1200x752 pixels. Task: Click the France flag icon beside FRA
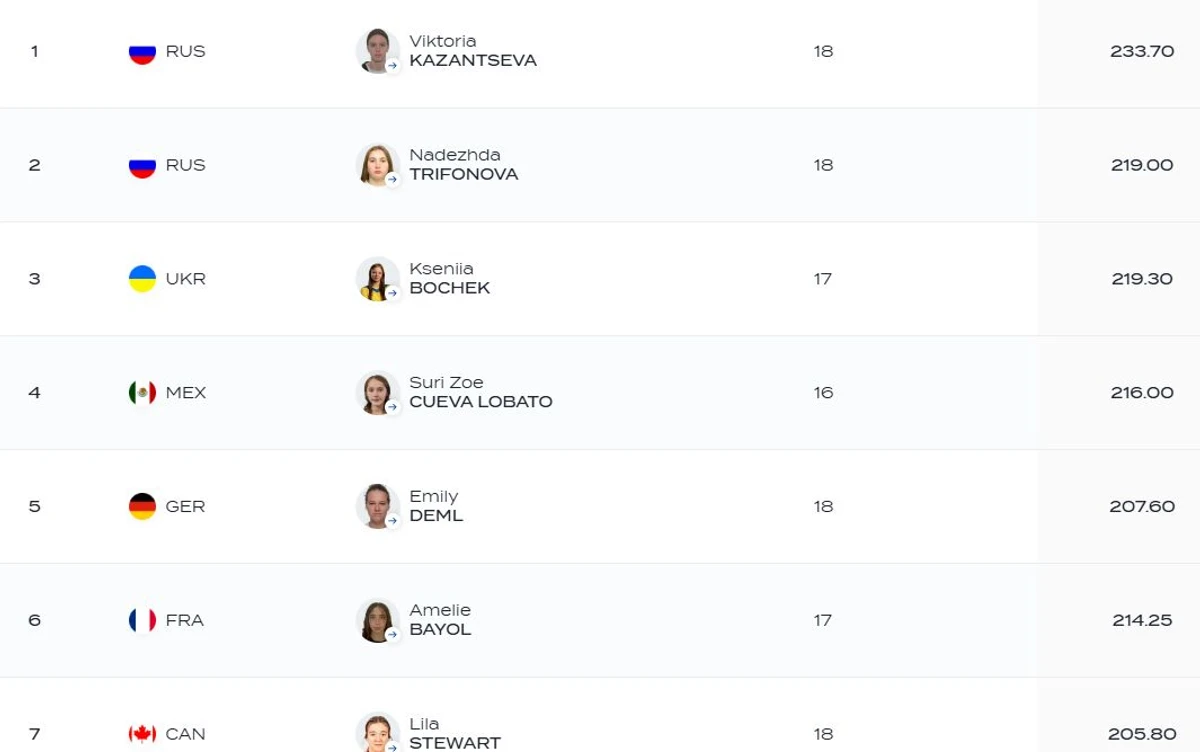[x=142, y=621]
